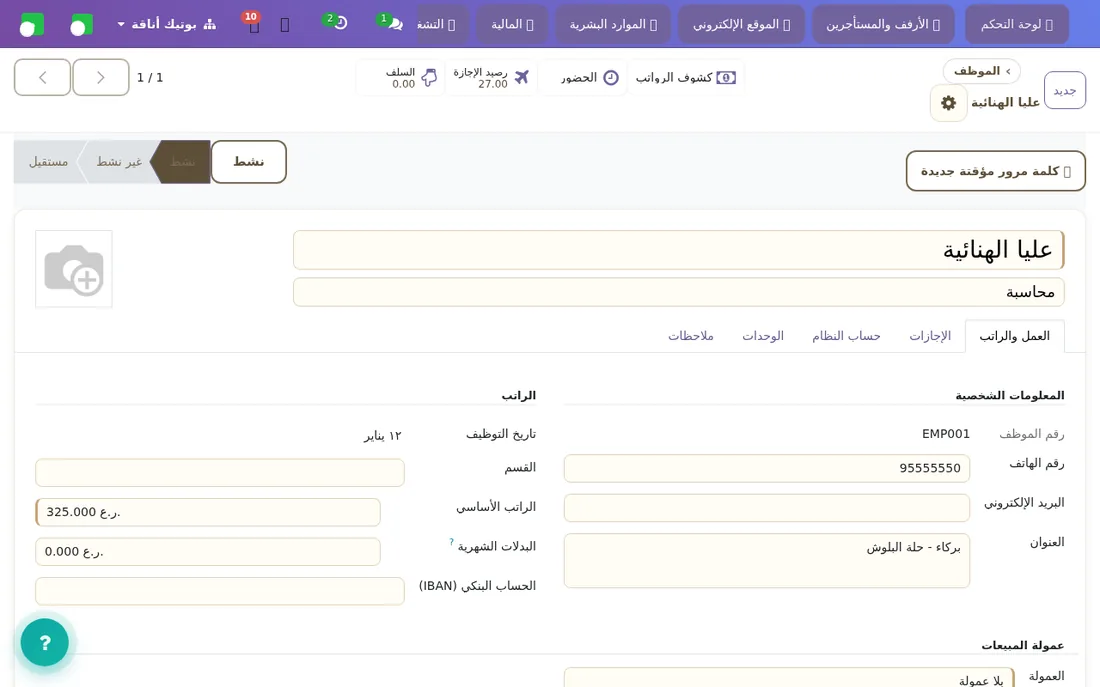1100x687 pixels.
Task: Click the الموظف breadcrumb link
Action: (981, 71)
